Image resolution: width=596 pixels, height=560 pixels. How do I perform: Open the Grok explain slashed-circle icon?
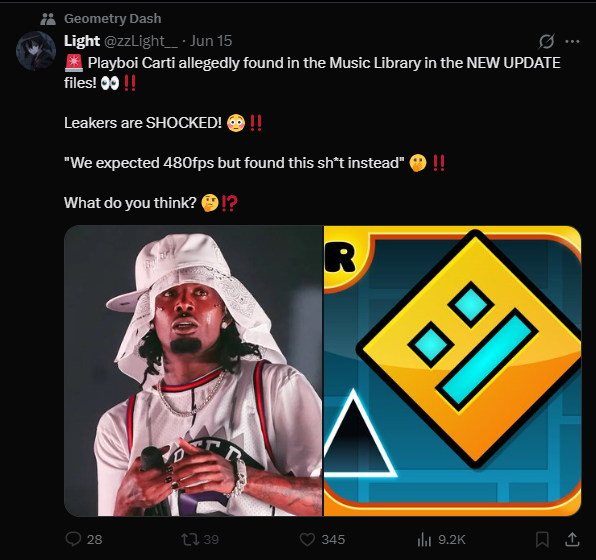546,41
